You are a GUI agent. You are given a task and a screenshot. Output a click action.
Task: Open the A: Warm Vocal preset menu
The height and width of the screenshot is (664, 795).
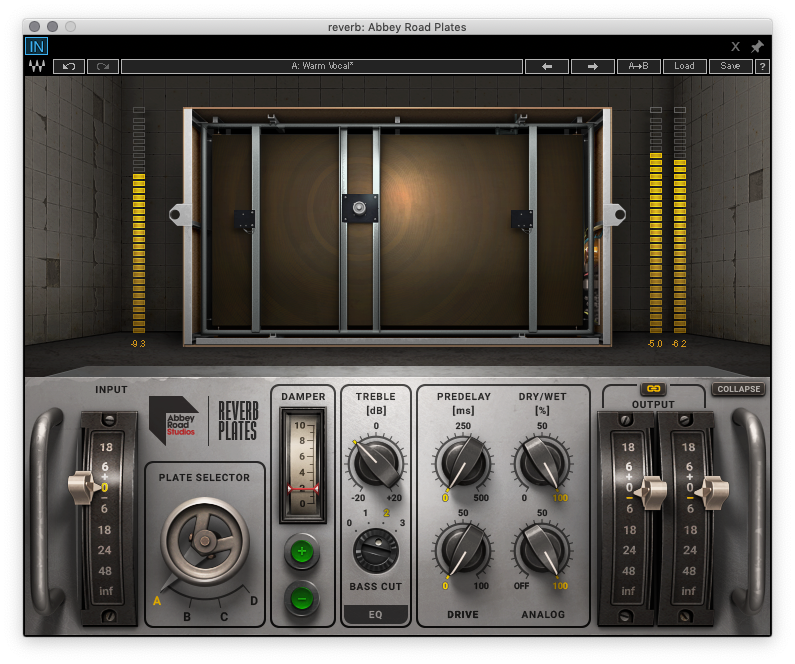tap(322, 66)
